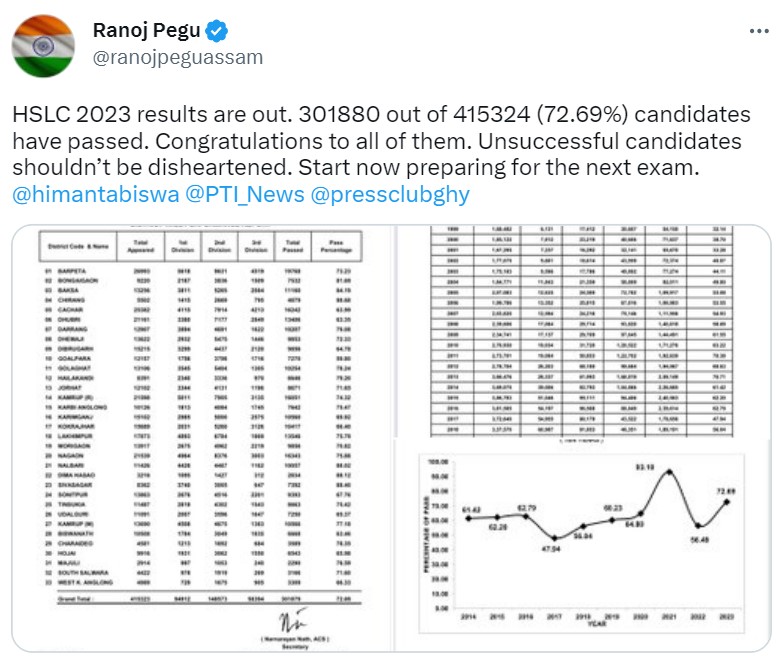The image size is (784, 664).
Task: Open the @ranojpeguassam handle link
Action: coord(178,57)
